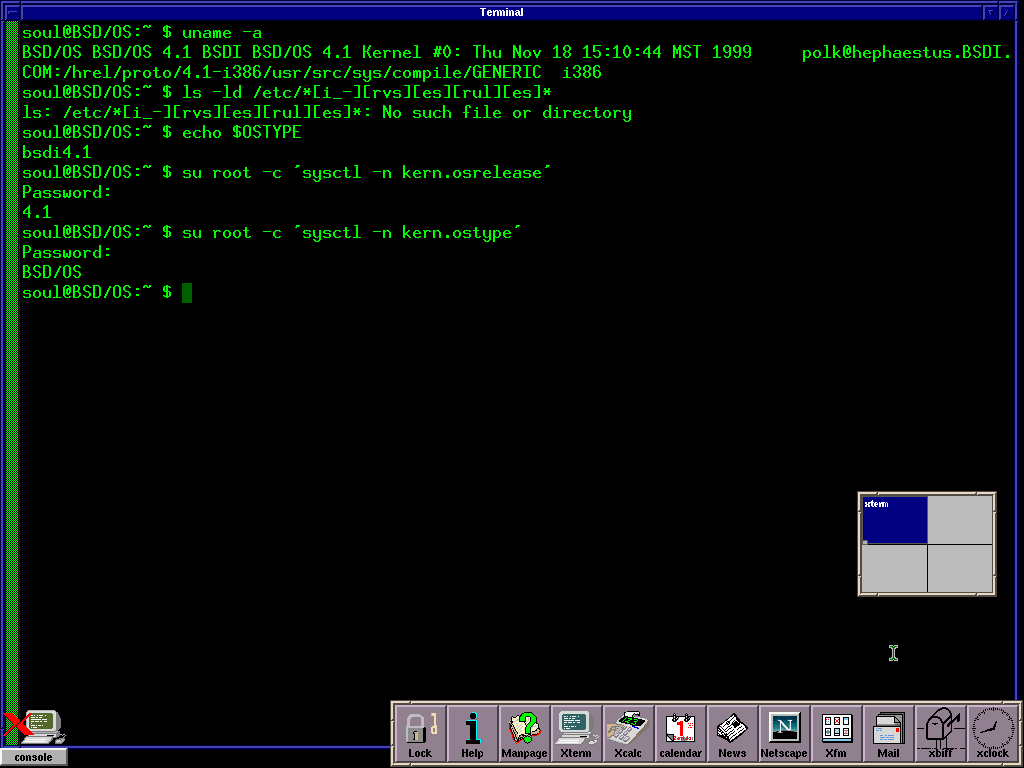Click the 'kern.ostype' command line

click(x=272, y=232)
